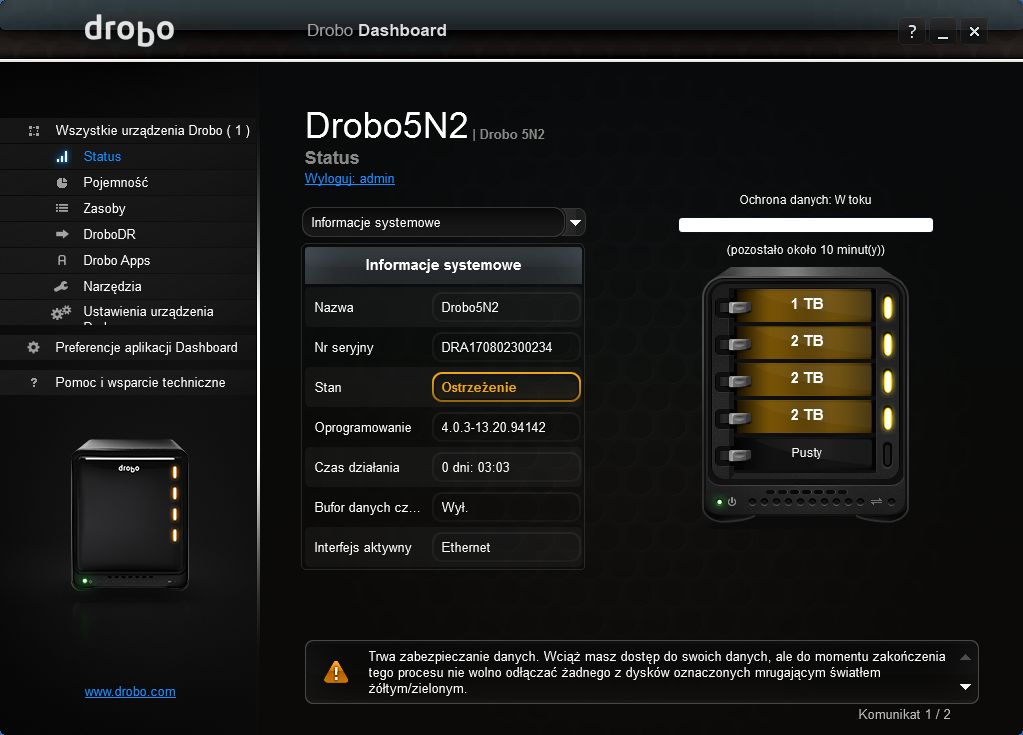This screenshot has height=735, width=1023.
Task: Select the Zasoby list icon
Action: click(62, 208)
